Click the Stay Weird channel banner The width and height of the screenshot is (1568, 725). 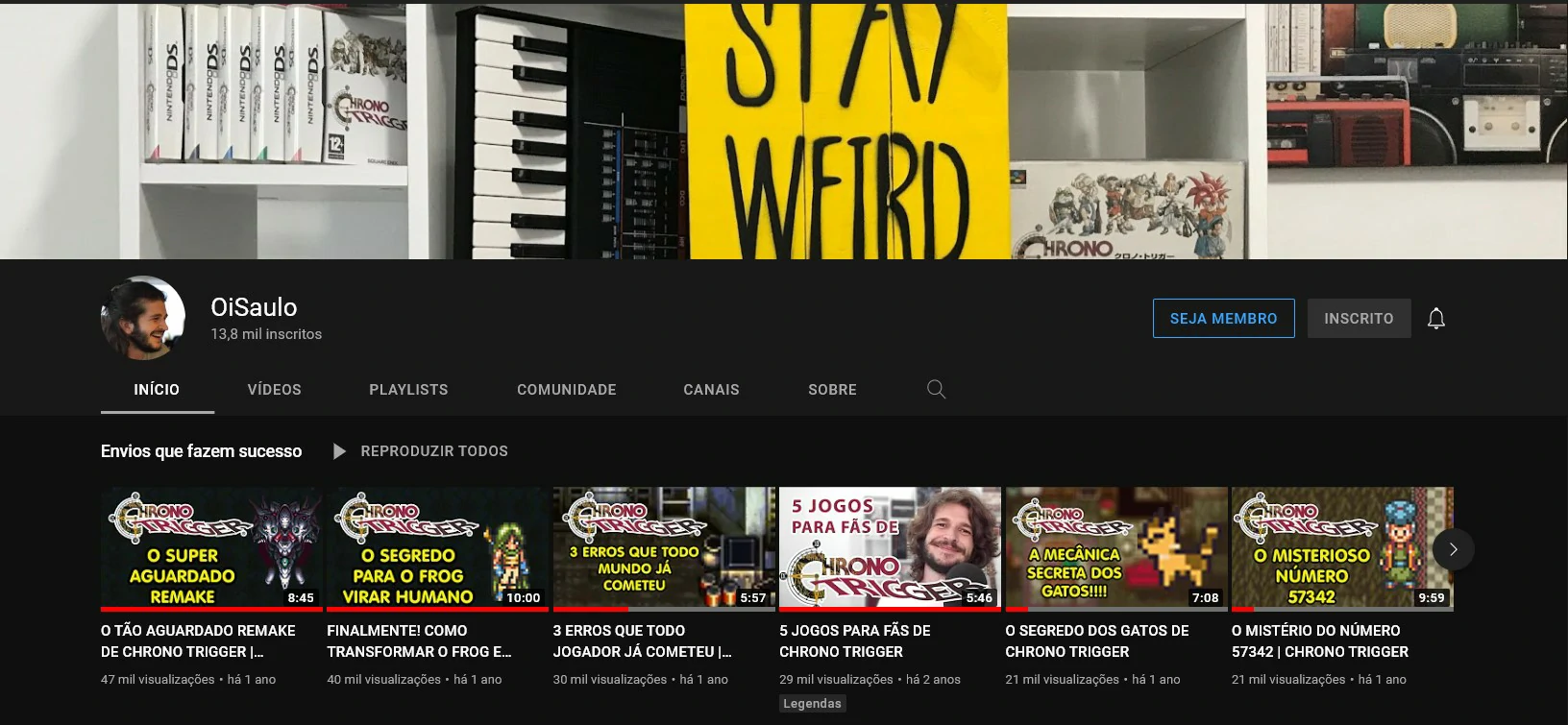click(x=784, y=131)
